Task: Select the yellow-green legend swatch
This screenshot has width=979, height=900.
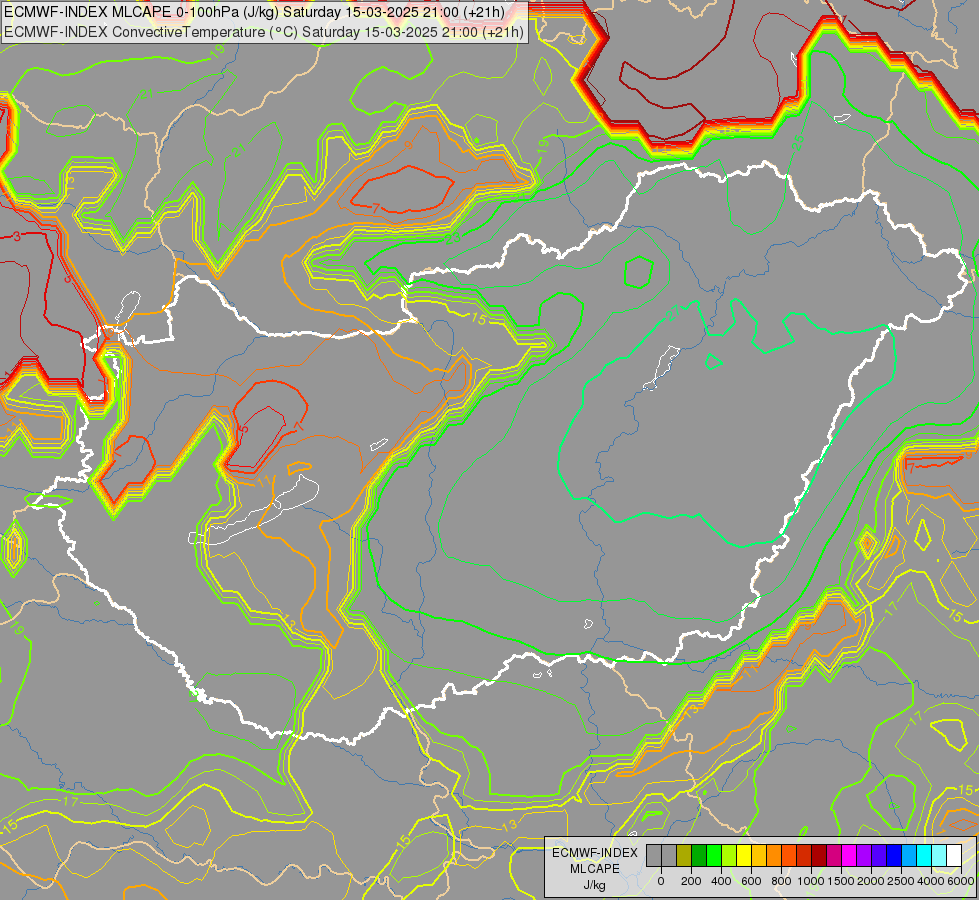Action: [x=729, y=856]
